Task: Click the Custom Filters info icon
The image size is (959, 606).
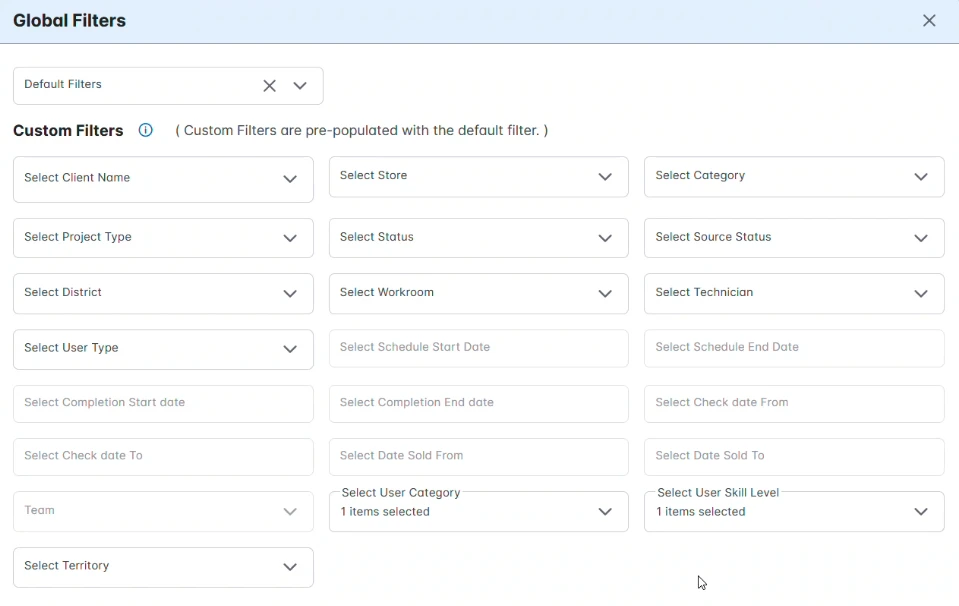Action: (146, 130)
